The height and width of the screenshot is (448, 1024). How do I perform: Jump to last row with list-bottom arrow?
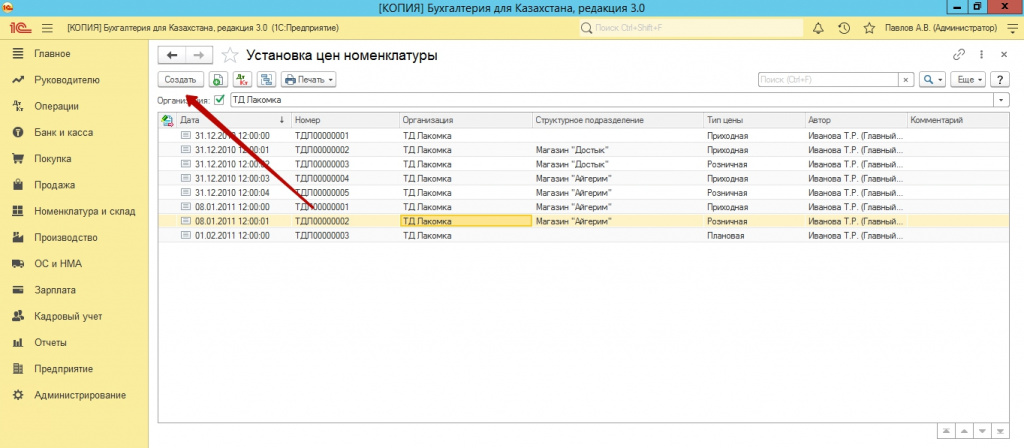coord(1001,432)
